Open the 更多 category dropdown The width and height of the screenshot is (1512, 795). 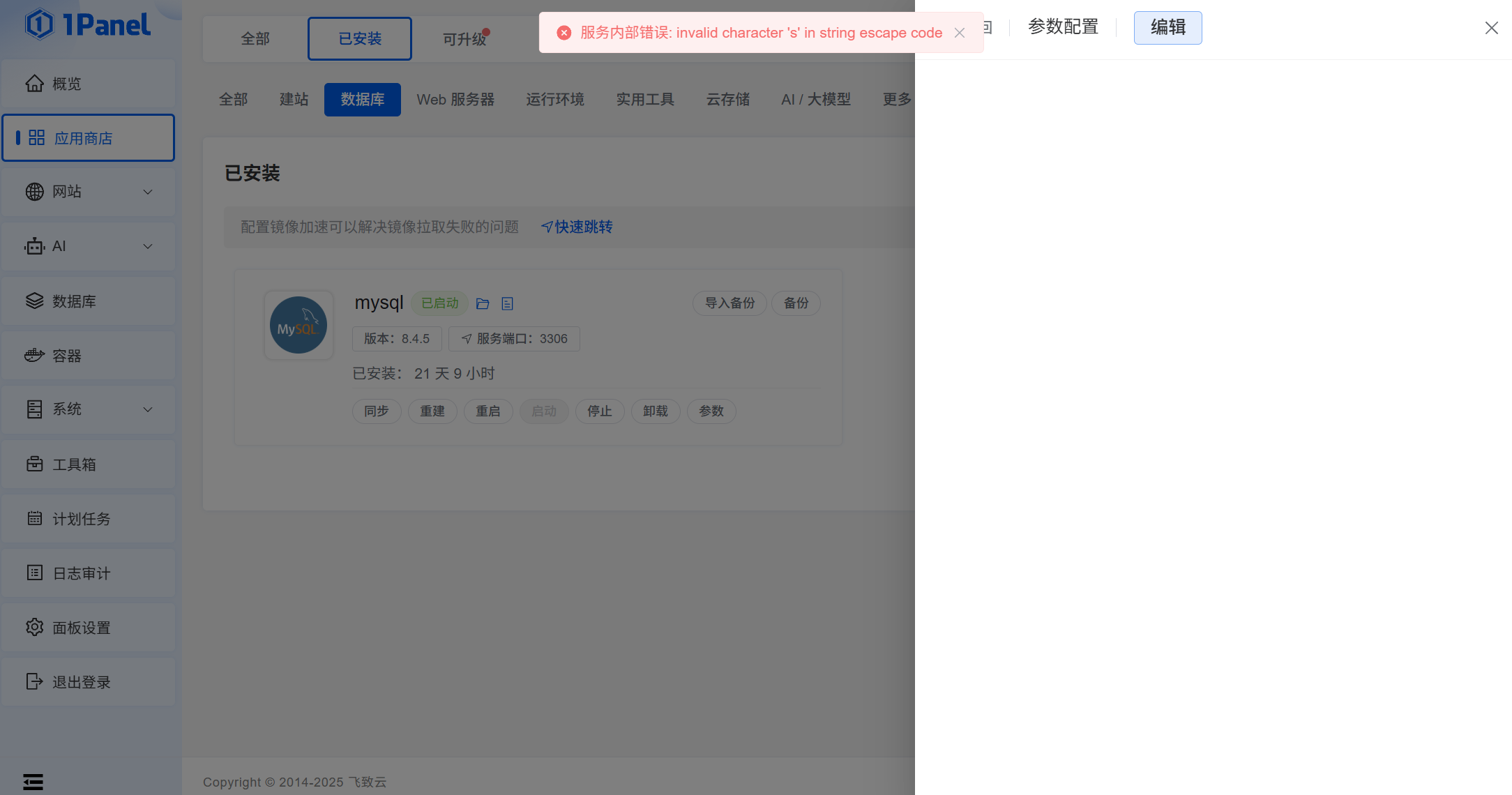coord(897,100)
